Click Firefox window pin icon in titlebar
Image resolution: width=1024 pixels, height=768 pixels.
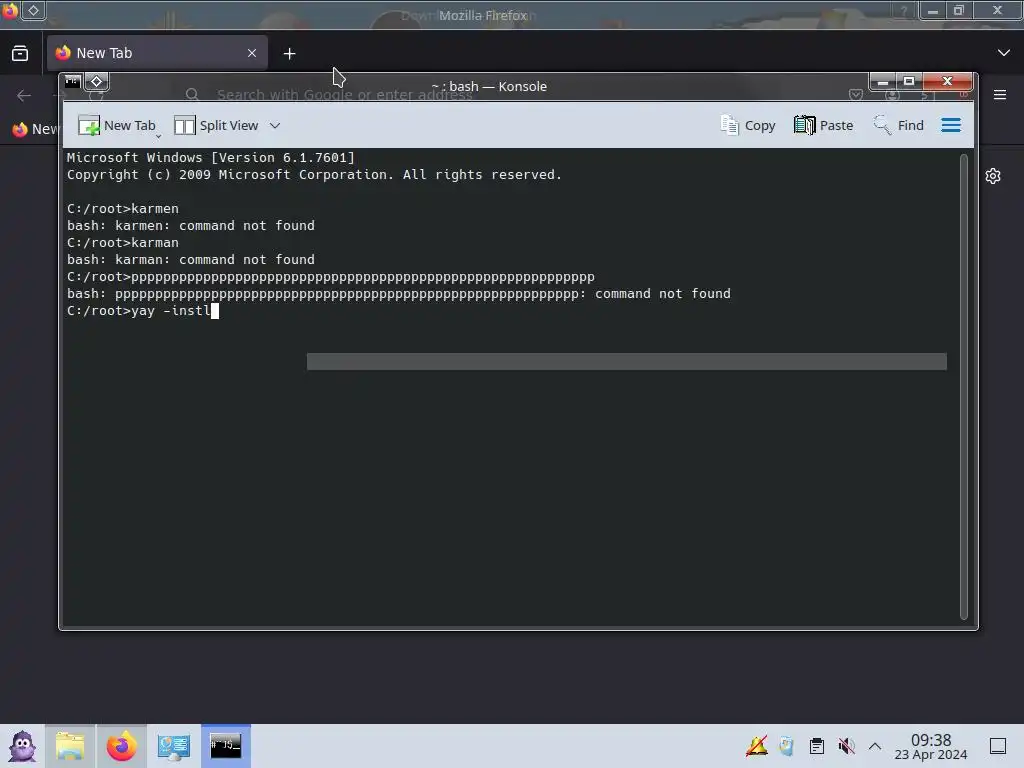[33, 10]
